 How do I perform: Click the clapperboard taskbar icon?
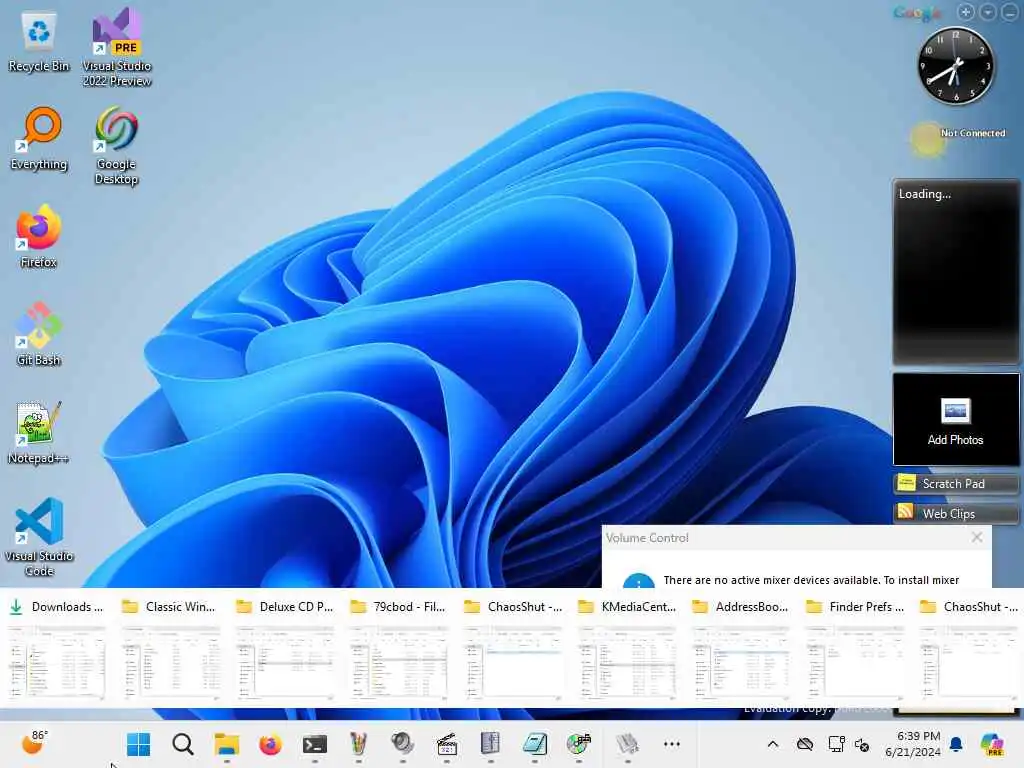pyautogui.click(x=446, y=744)
